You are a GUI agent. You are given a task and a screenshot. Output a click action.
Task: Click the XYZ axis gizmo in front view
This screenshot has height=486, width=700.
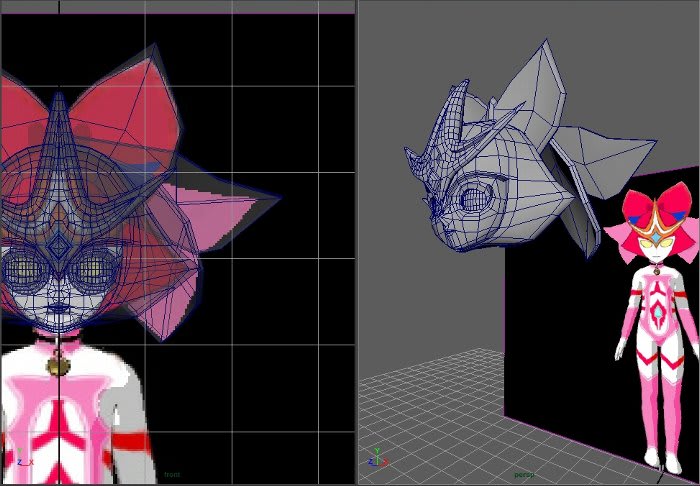coord(23,458)
